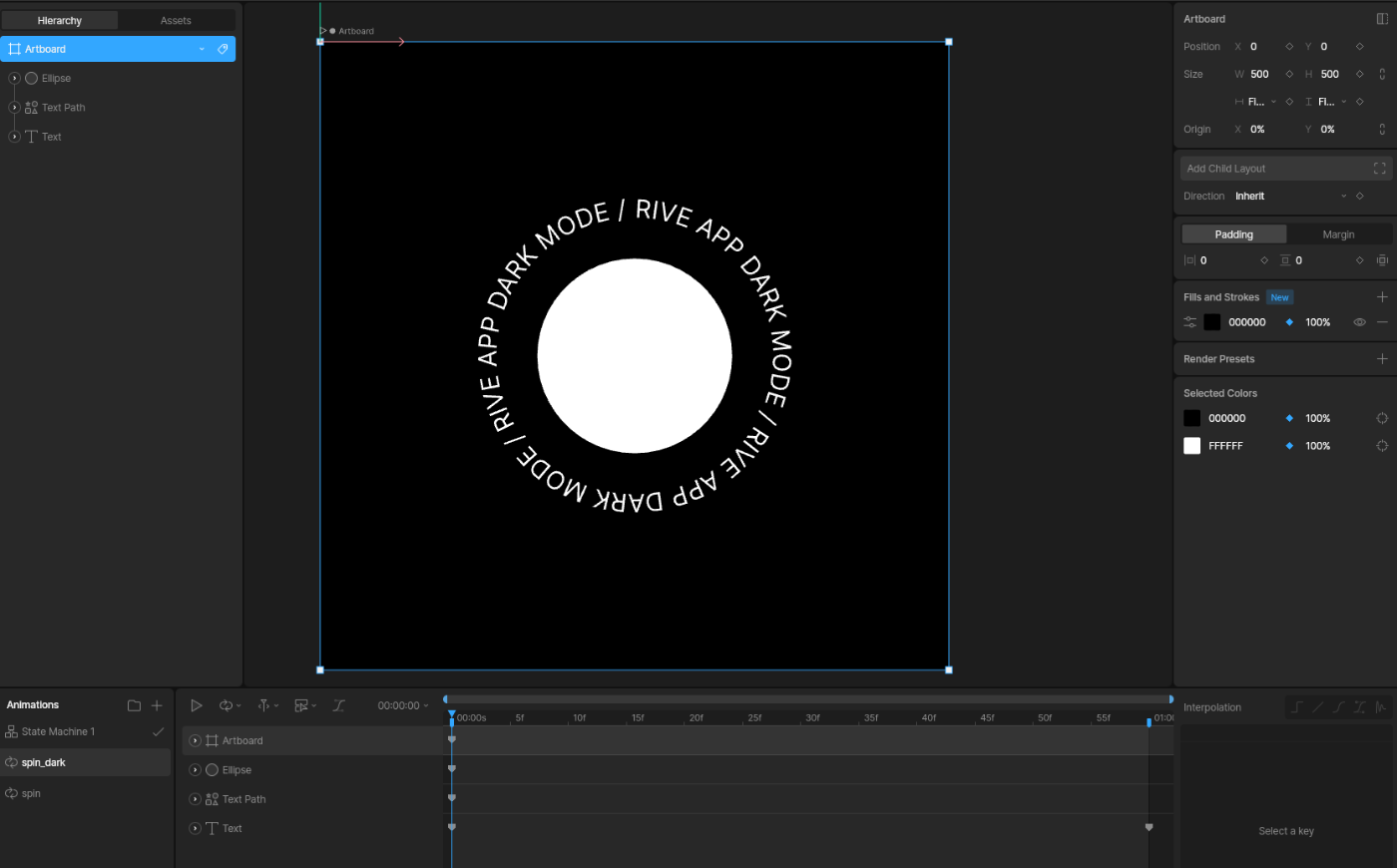Toggle artboard fill visibility eye
The height and width of the screenshot is (868, 1397).
[x=1359, y=322]
